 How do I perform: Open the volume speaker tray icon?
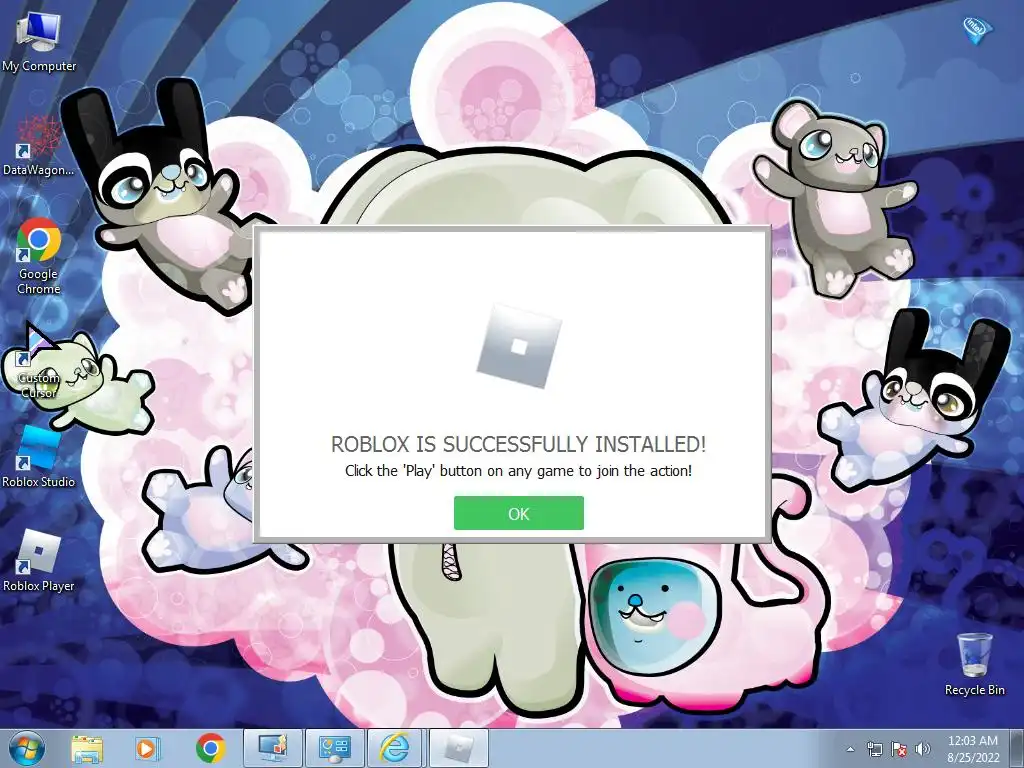coord(923,749)
